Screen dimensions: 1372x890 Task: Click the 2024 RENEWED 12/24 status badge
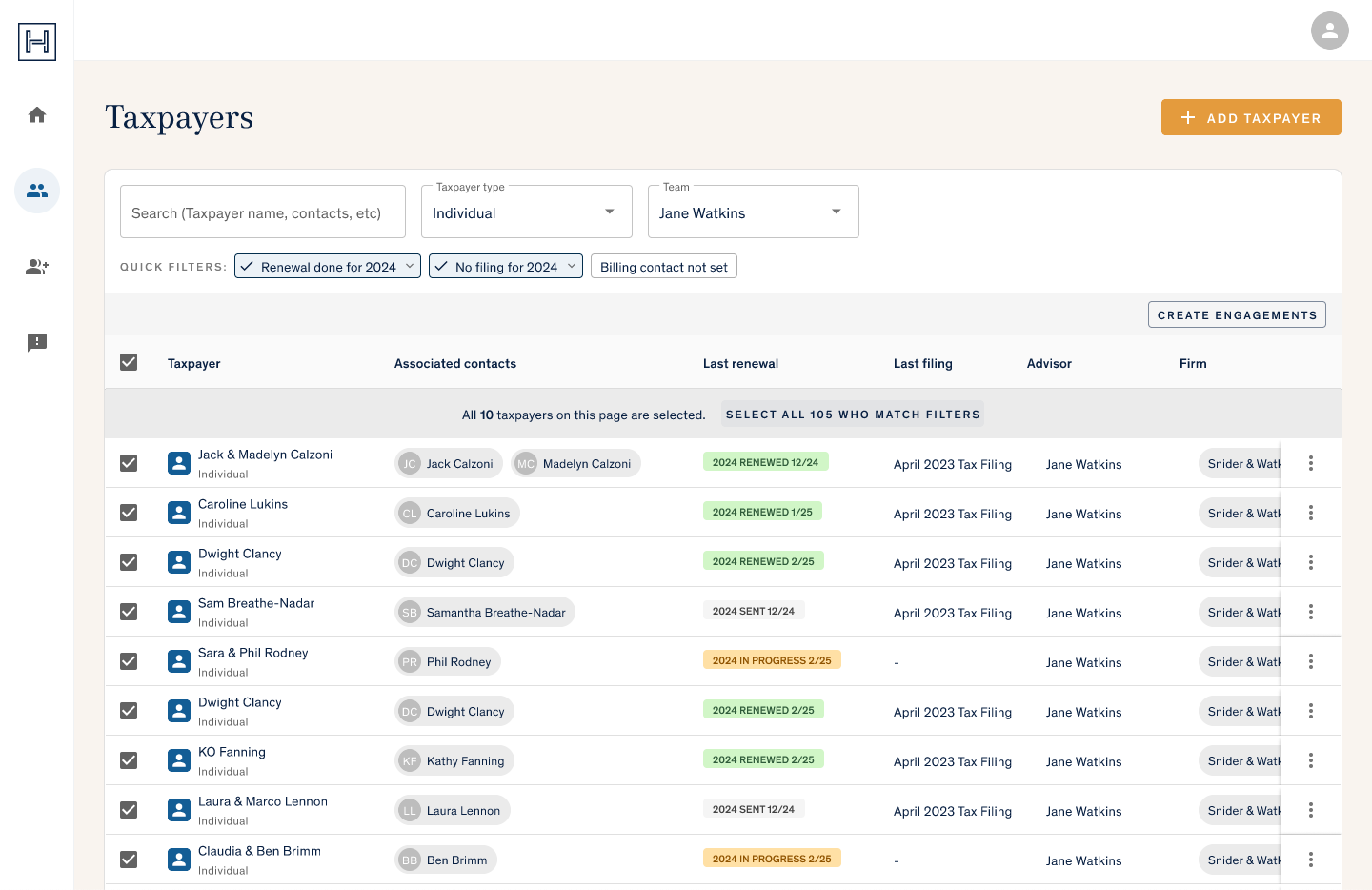(765, 462)
